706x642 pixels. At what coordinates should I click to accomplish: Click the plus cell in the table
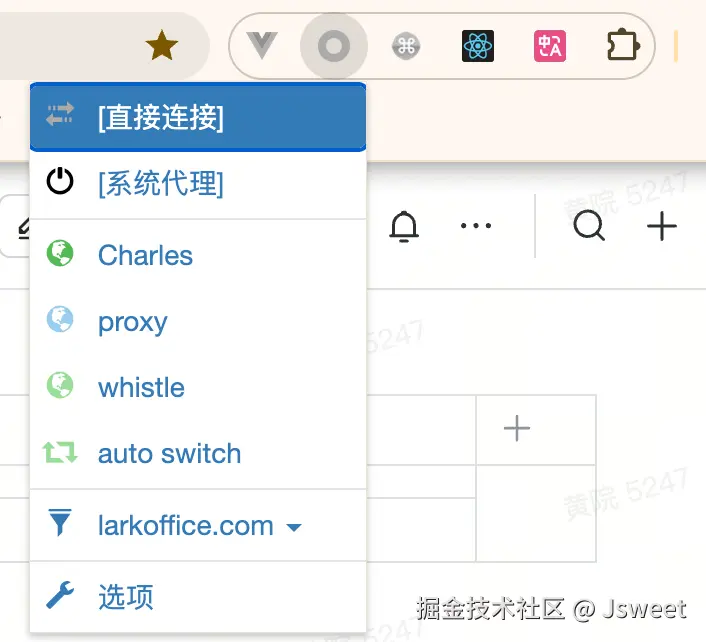click(x=536, y=430)
